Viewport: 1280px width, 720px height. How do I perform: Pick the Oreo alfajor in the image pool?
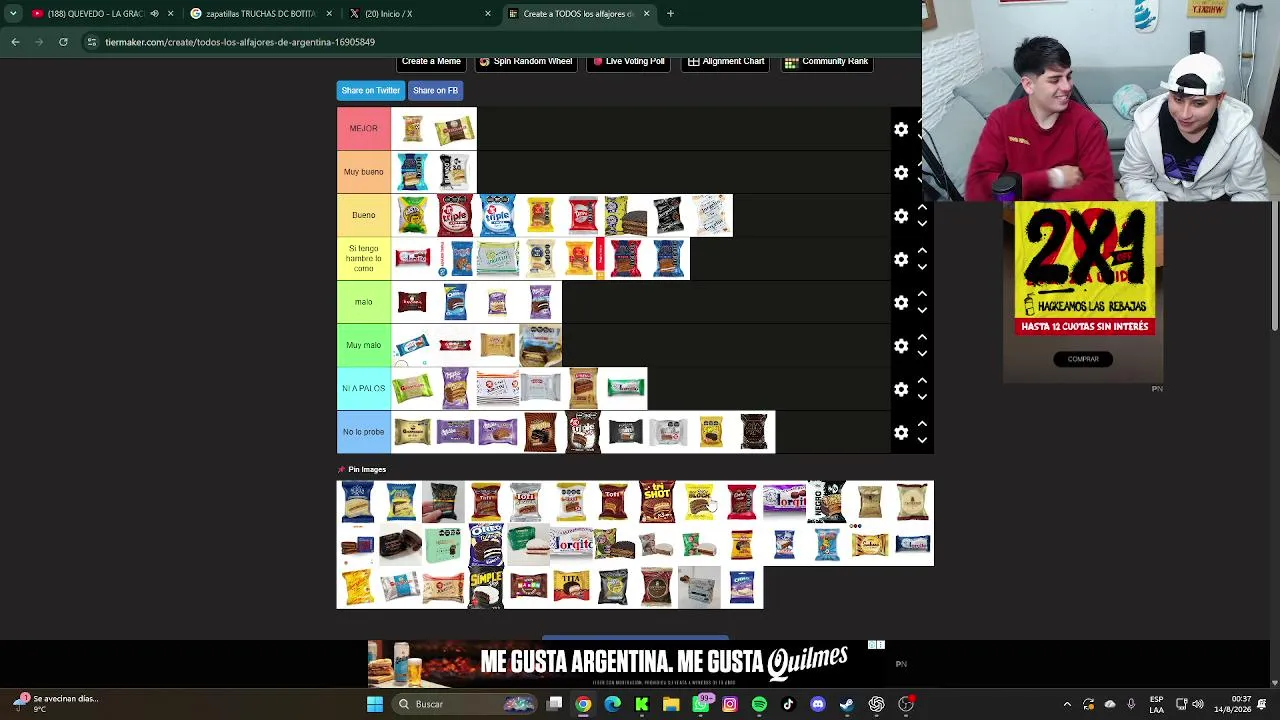[486, 544]
